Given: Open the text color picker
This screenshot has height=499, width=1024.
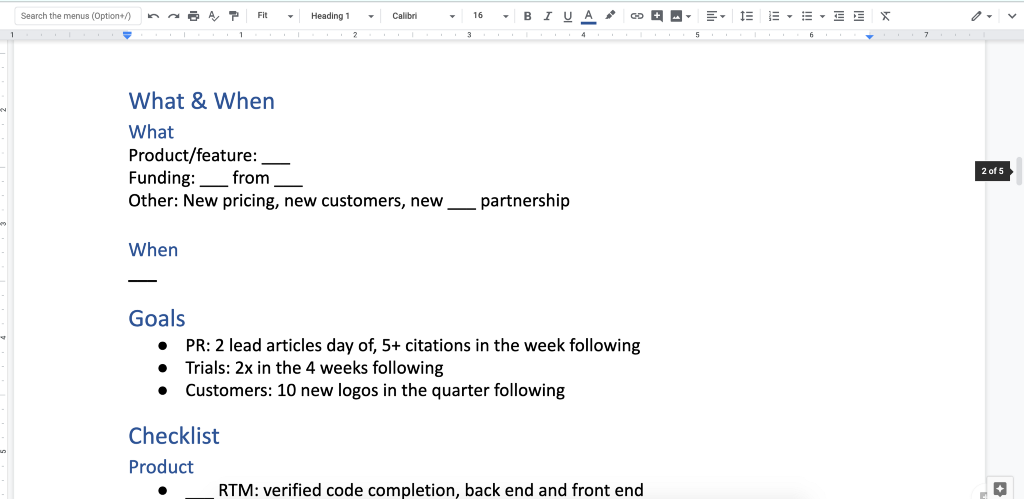Looking at the screenshot, I should tap(588, 16).
